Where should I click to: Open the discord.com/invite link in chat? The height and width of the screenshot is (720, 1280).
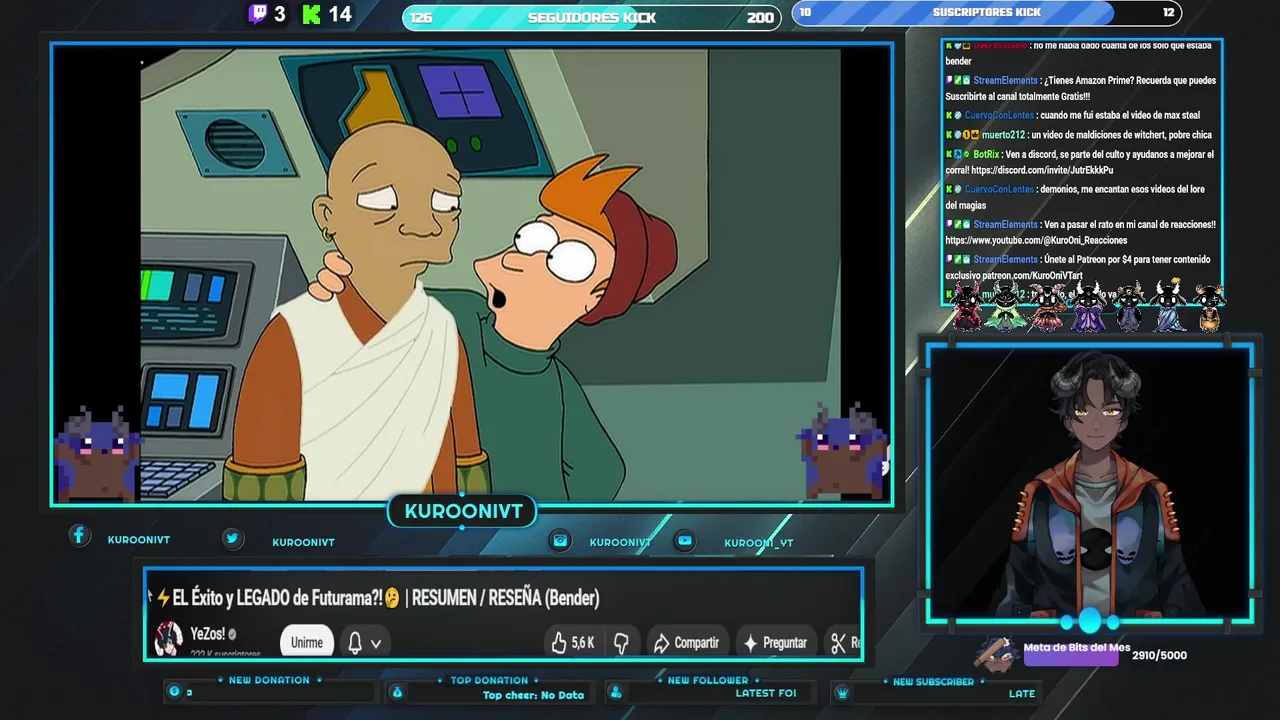(x=1043, y=170)
